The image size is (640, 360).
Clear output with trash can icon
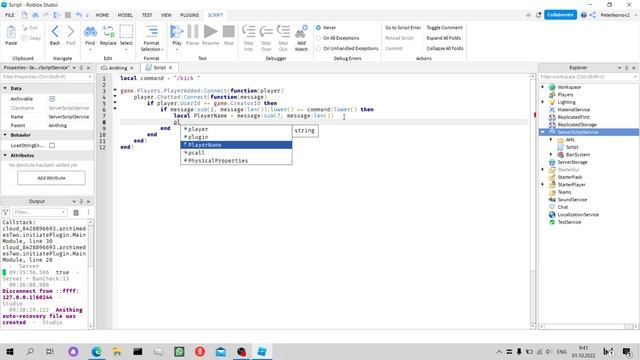coord(76,212)
